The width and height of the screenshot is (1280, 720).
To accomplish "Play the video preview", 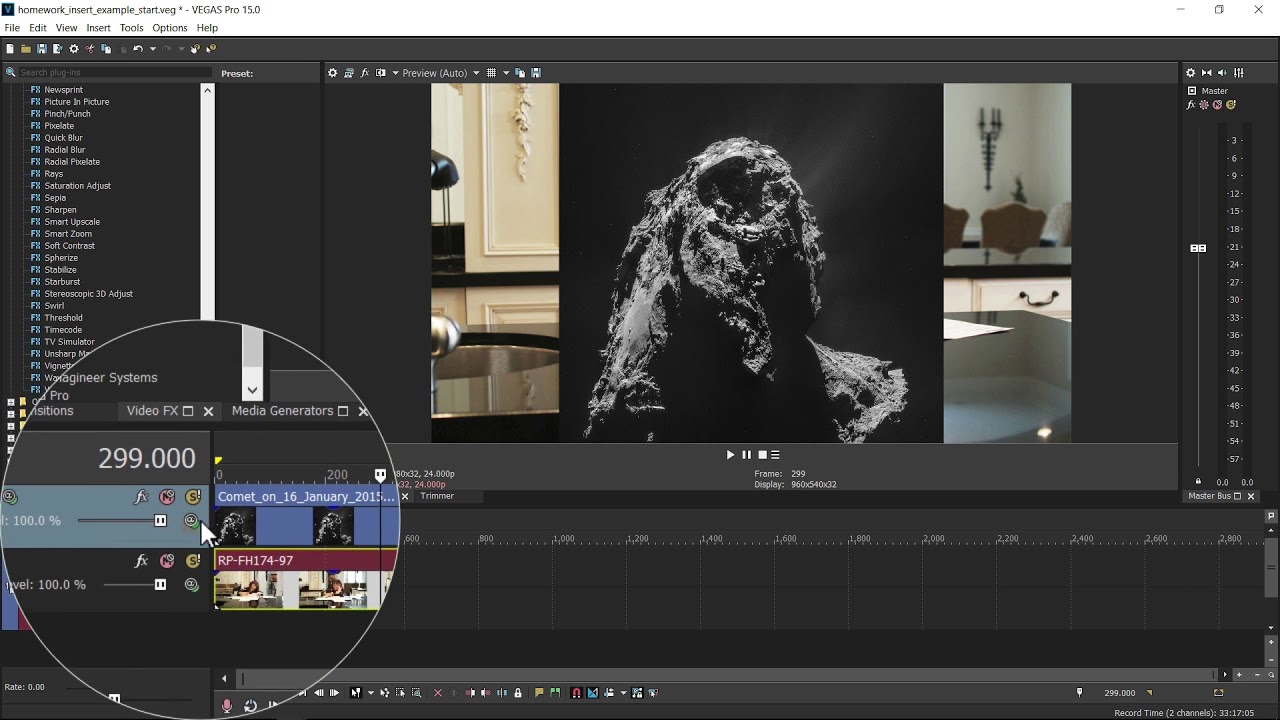I will pyautogui.click(x=730, y=455).
